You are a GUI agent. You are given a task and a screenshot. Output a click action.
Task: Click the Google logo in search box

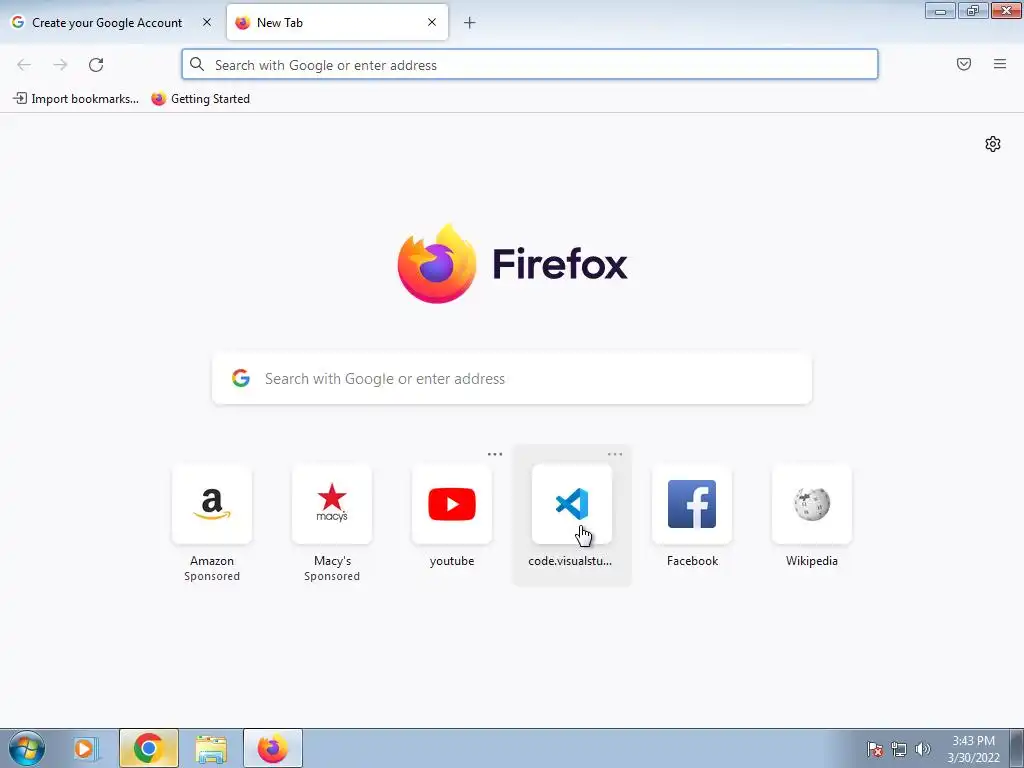pyautogui.click(x=241, y=378)
